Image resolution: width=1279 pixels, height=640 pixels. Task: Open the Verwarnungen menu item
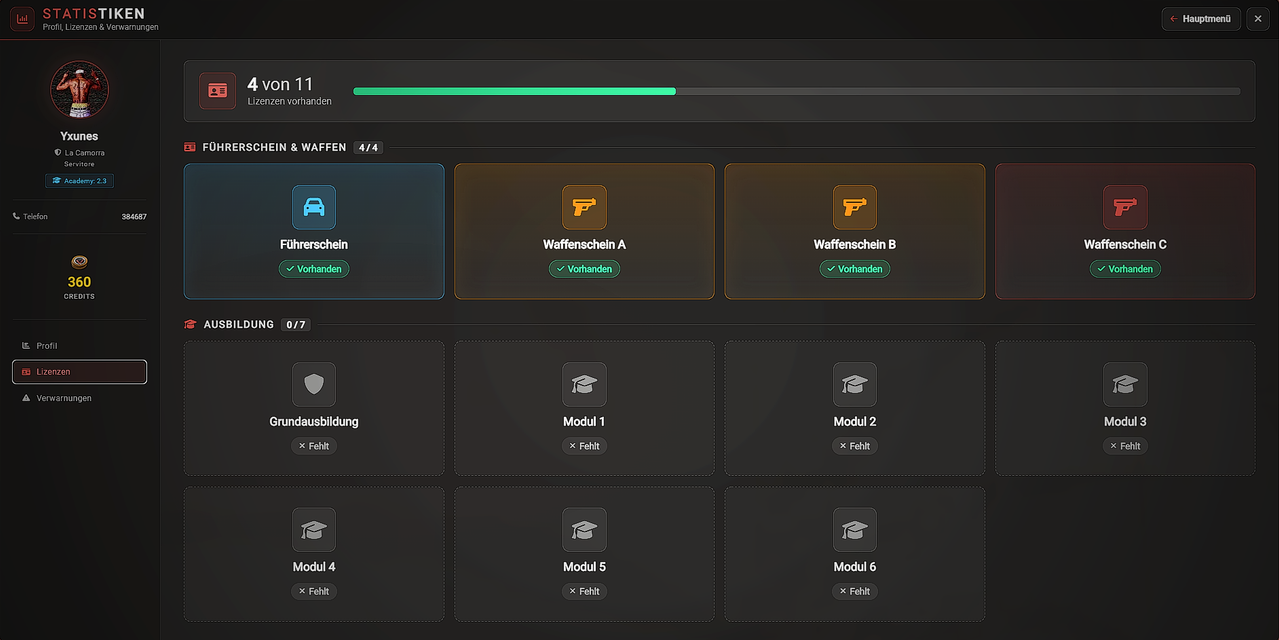tap(79, 398)
